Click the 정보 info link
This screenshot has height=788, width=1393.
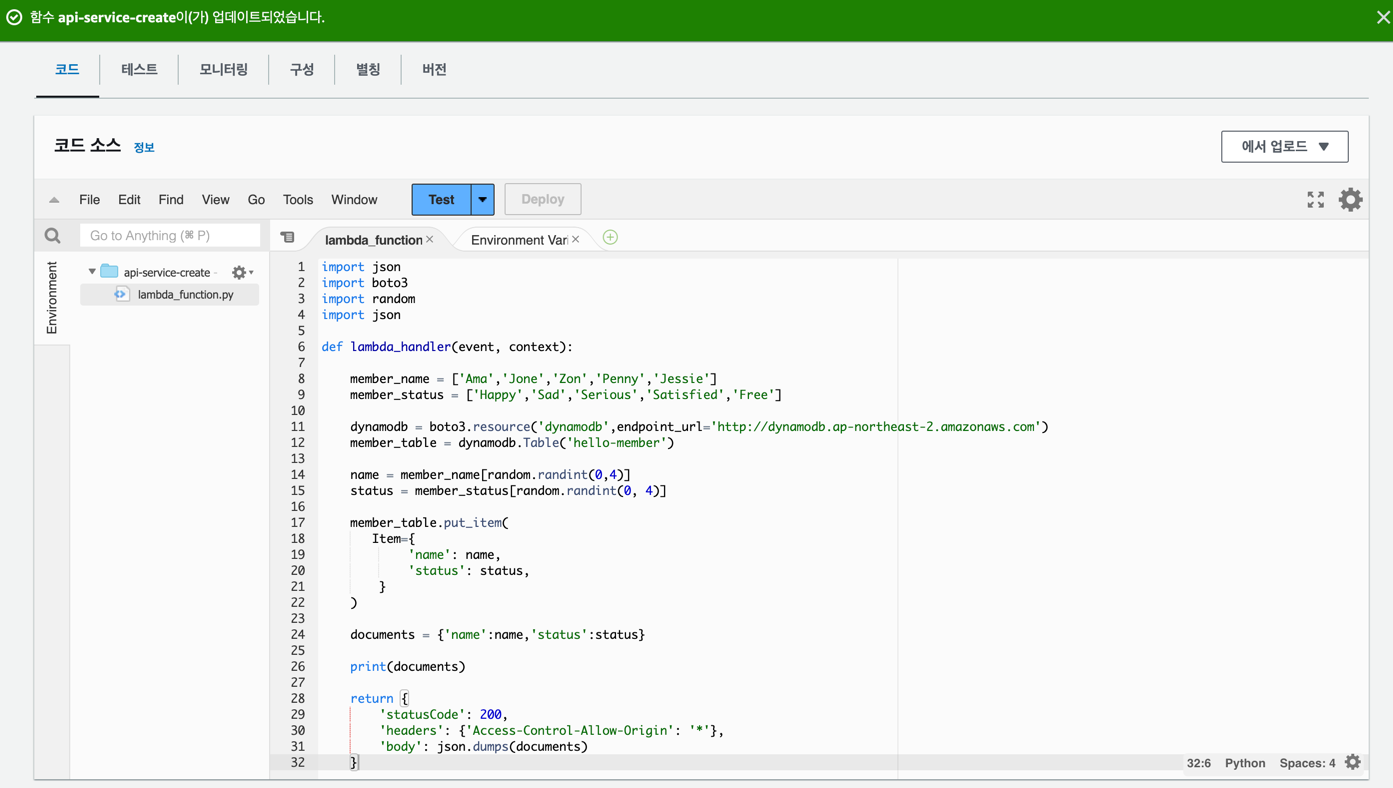(144, 147)
